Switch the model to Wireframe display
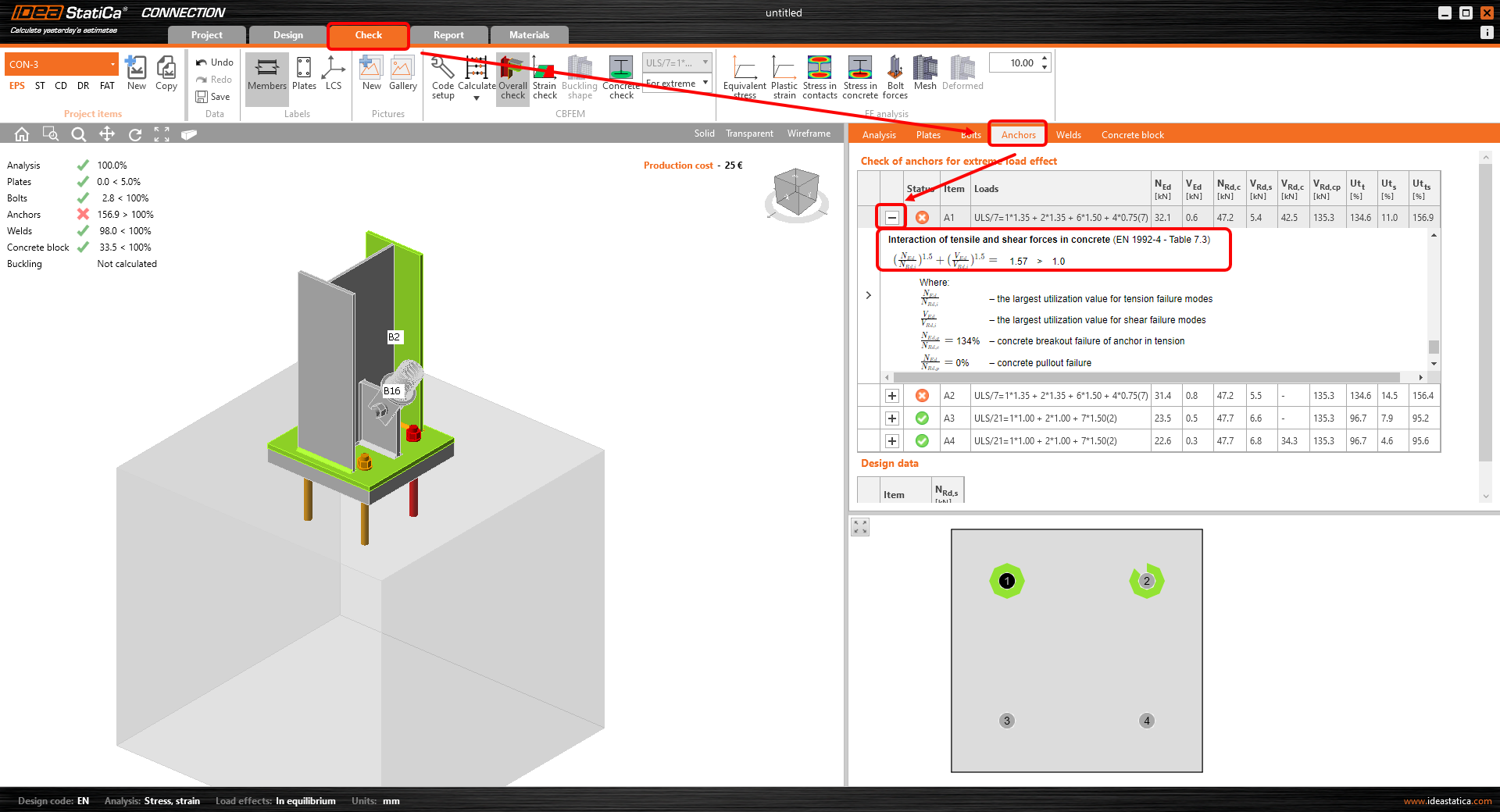This screenshot has height=812, width=1500. click(x=808, y=134)
